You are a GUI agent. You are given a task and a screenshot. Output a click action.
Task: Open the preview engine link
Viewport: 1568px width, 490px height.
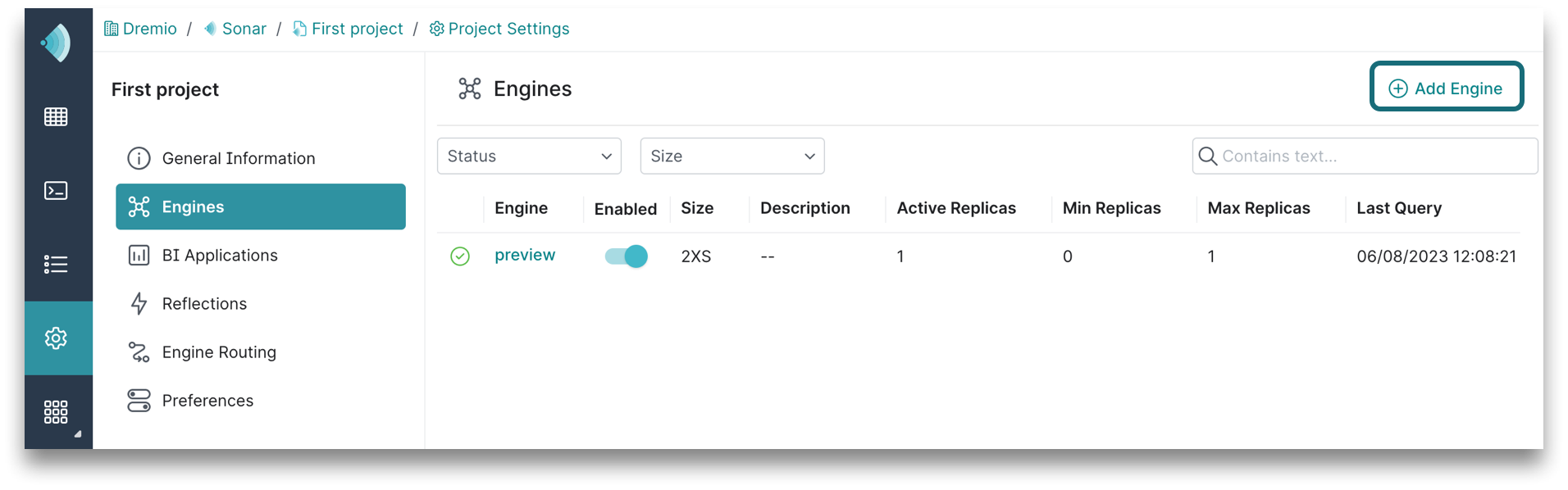point(525,256)
